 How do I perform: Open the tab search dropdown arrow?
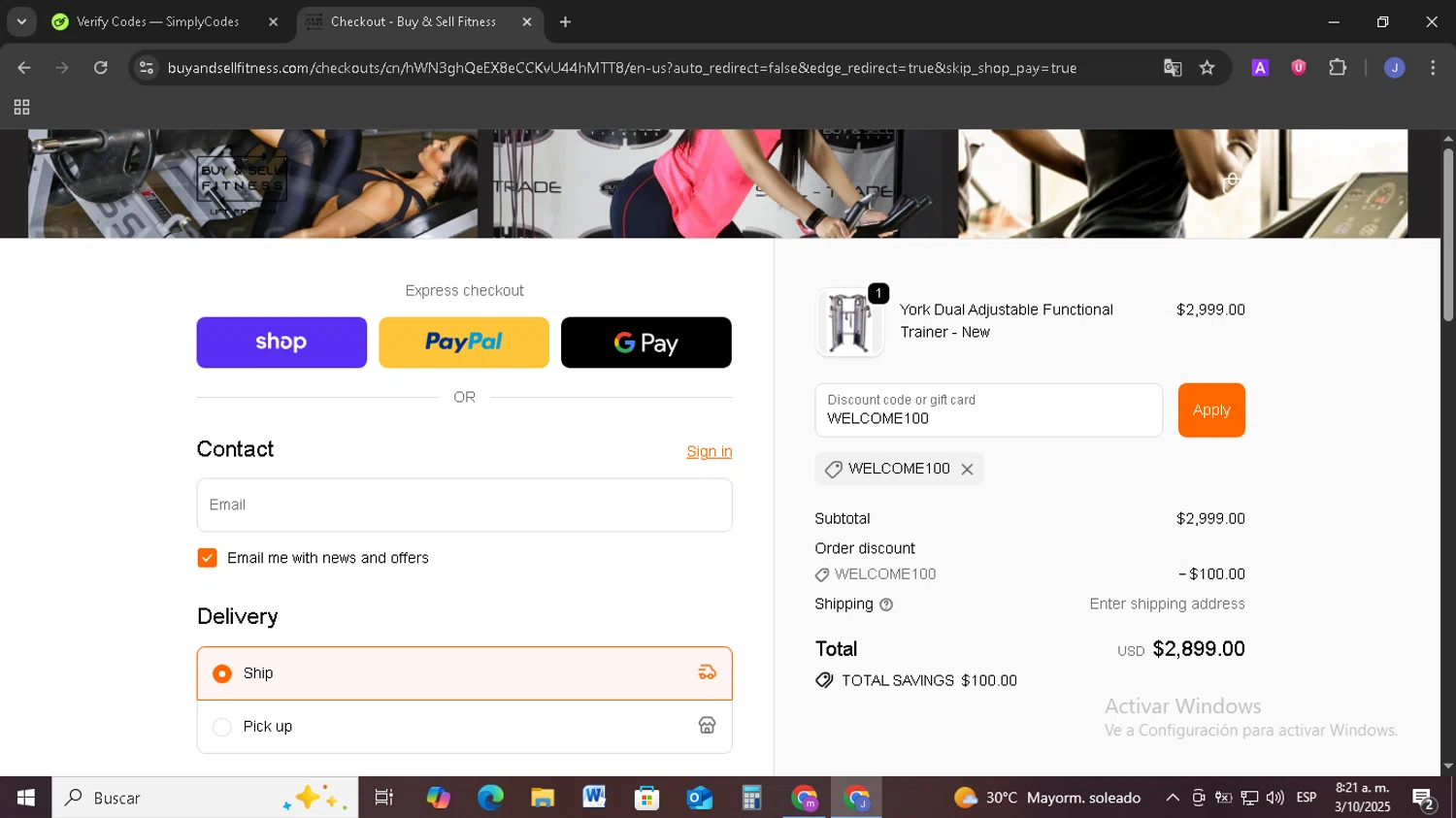[x=21, y=21]
